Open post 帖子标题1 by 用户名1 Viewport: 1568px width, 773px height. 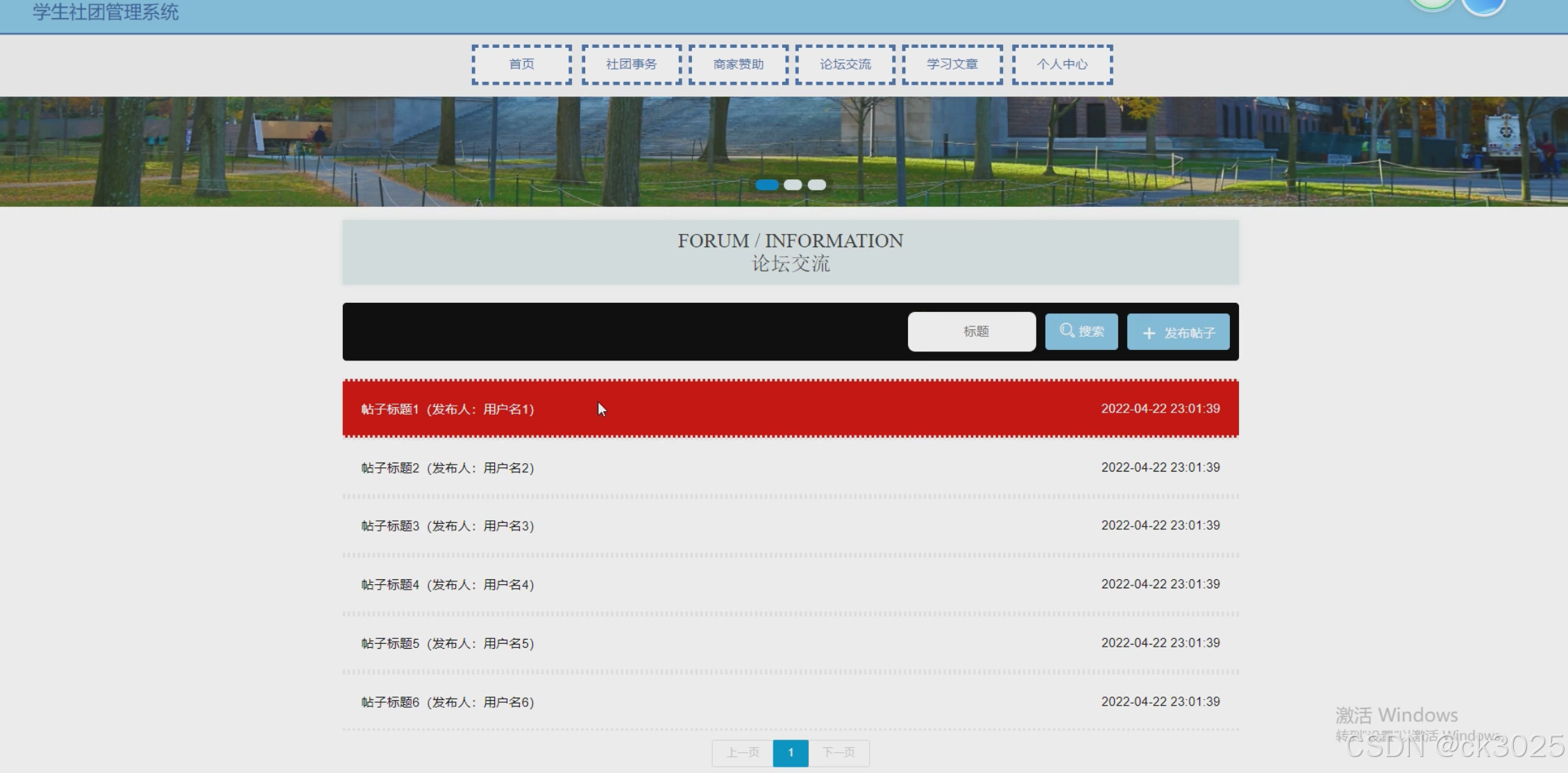coord(448,409)
